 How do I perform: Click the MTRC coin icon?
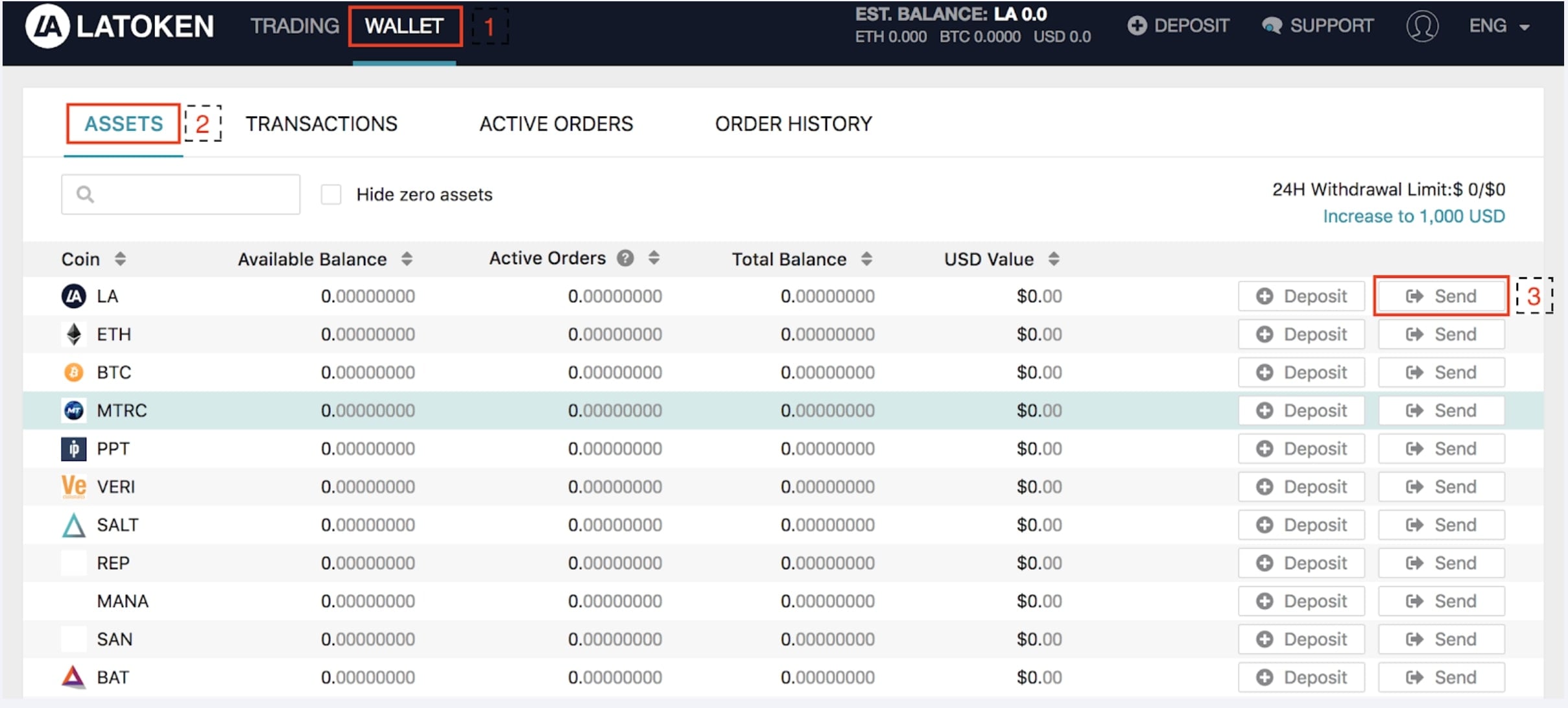(73, 410)
